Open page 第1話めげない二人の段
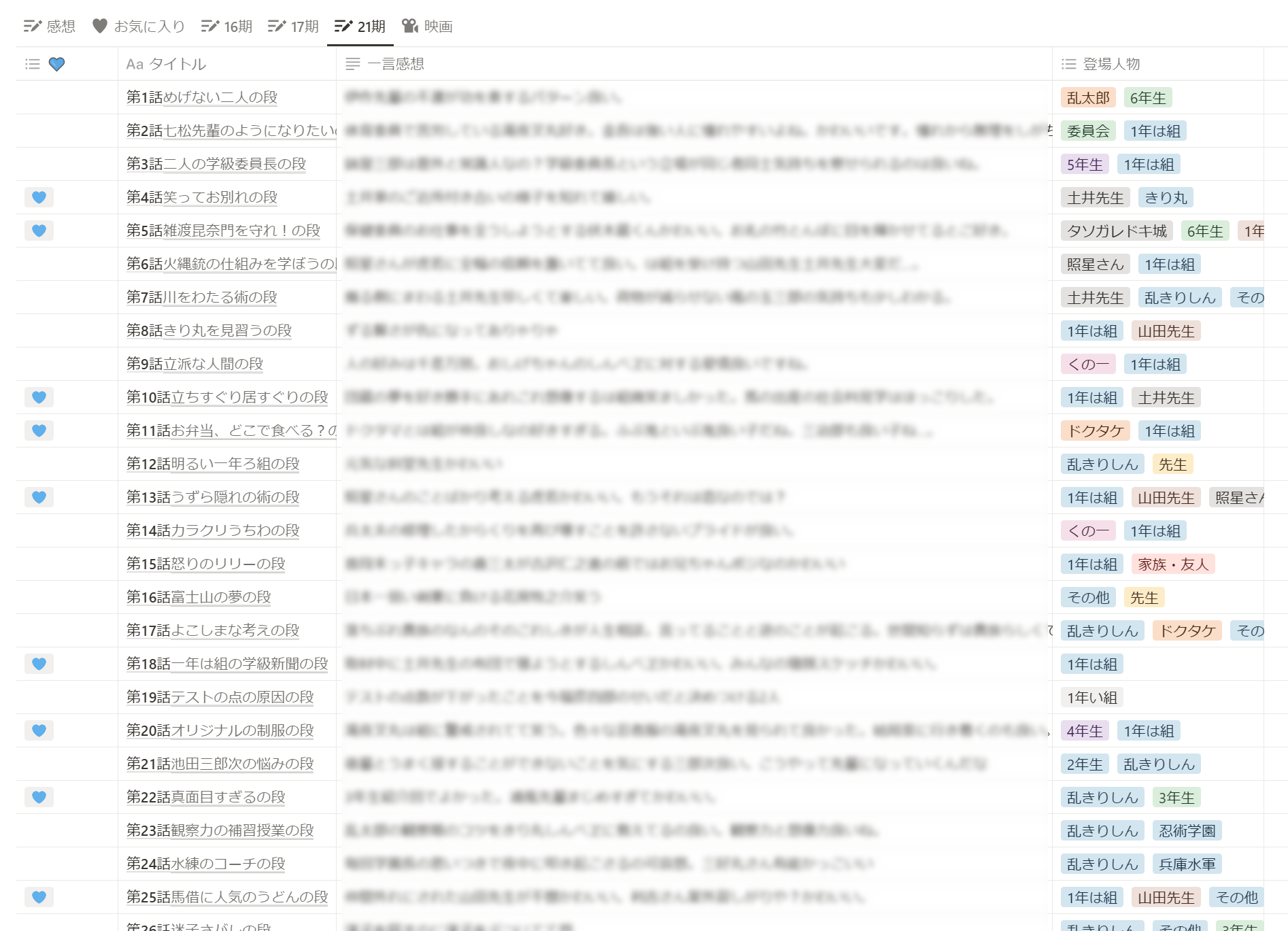Screen dimensions: 1288x931 [x=202, y=97]
